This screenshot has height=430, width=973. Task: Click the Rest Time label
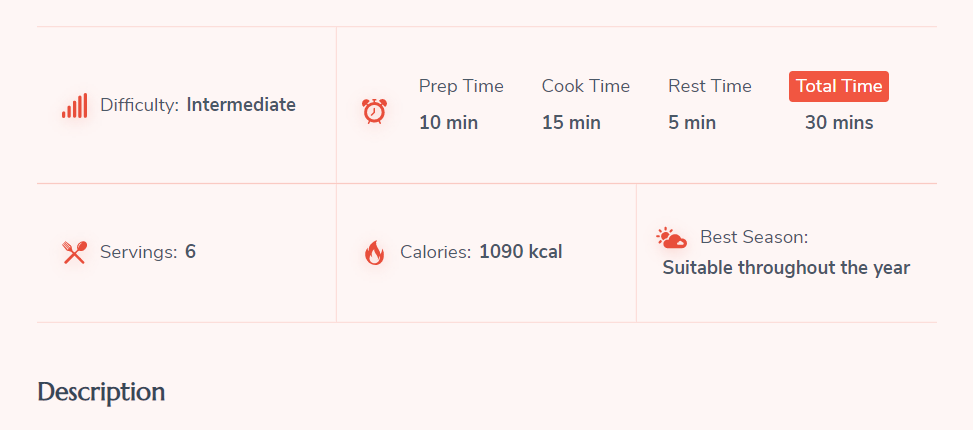pos(710,86)
